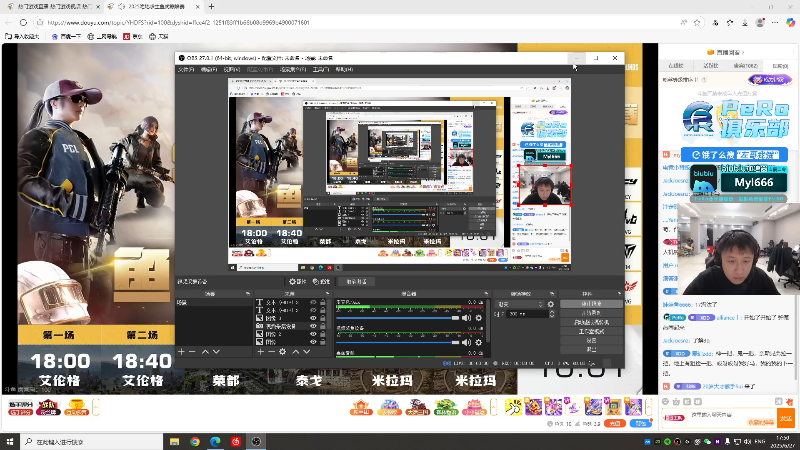Move scene down in OBS Scenes dock
This screenshot has width=800, height=450.
(x=216, y=352)
